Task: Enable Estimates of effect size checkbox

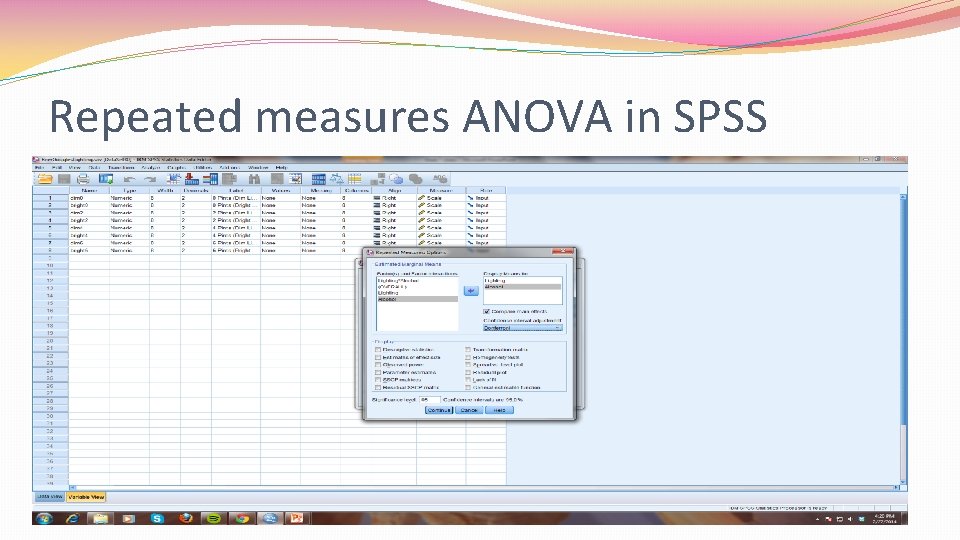Action: [378, 357]
